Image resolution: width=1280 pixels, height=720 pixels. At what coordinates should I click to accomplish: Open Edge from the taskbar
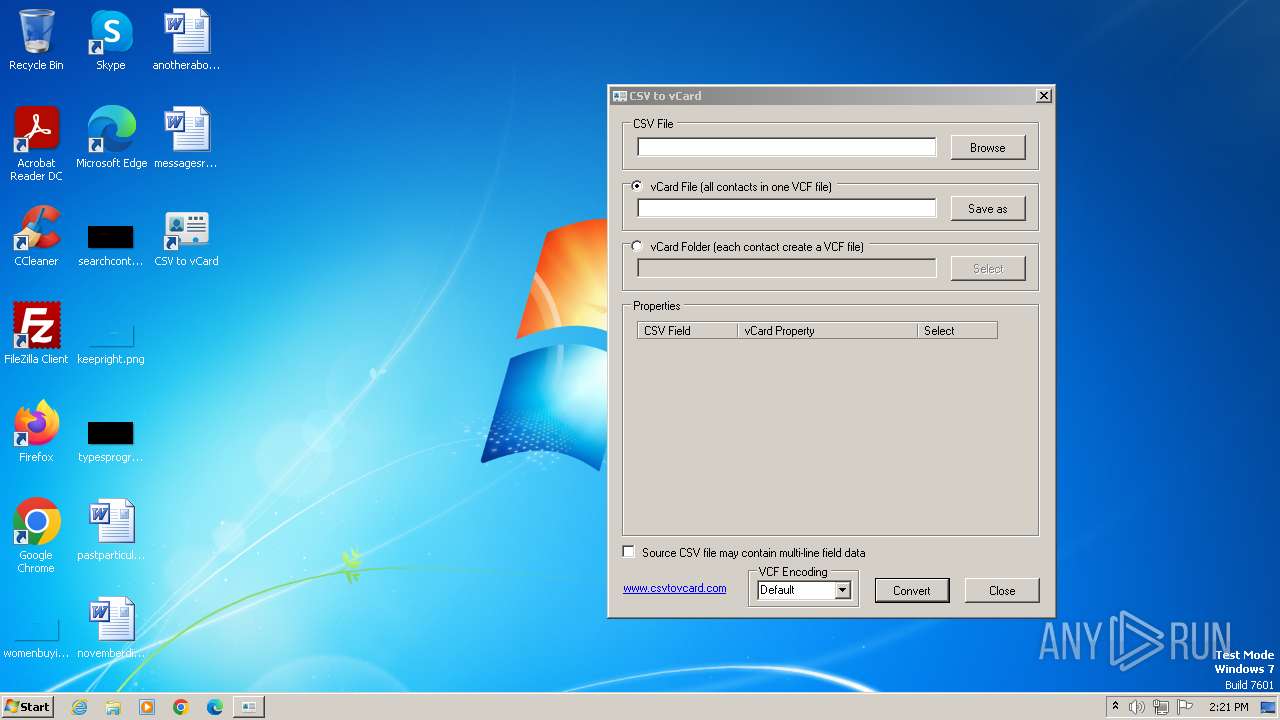point(215,707)
